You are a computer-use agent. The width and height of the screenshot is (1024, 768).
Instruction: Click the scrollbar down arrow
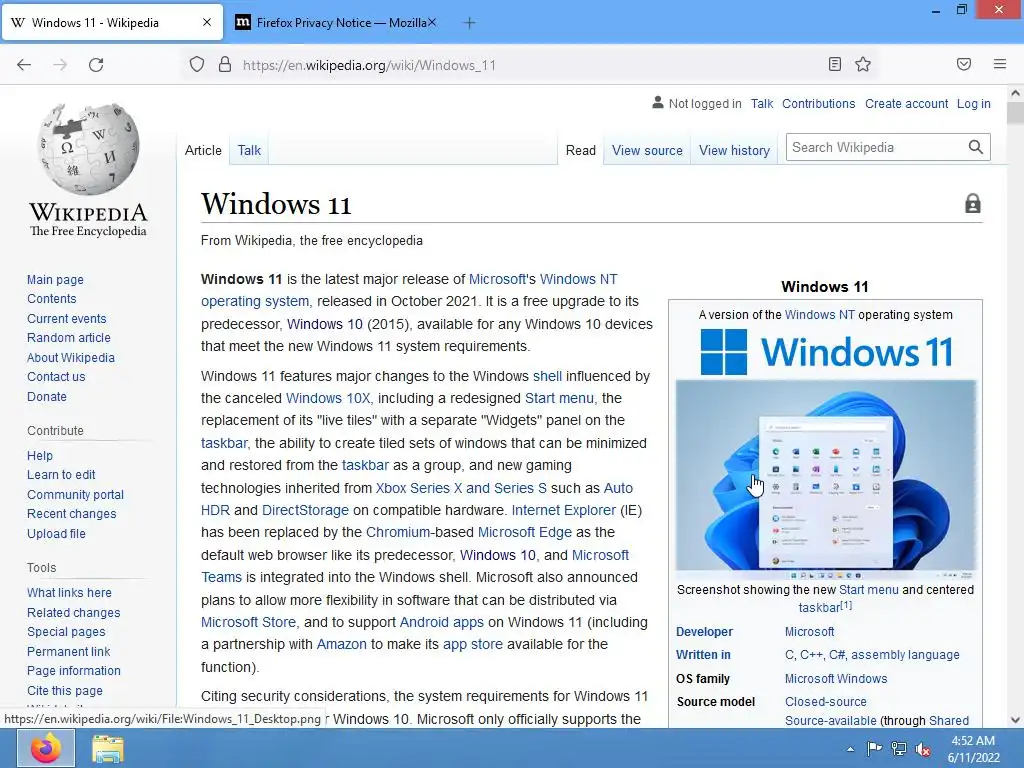(1016, 720)
